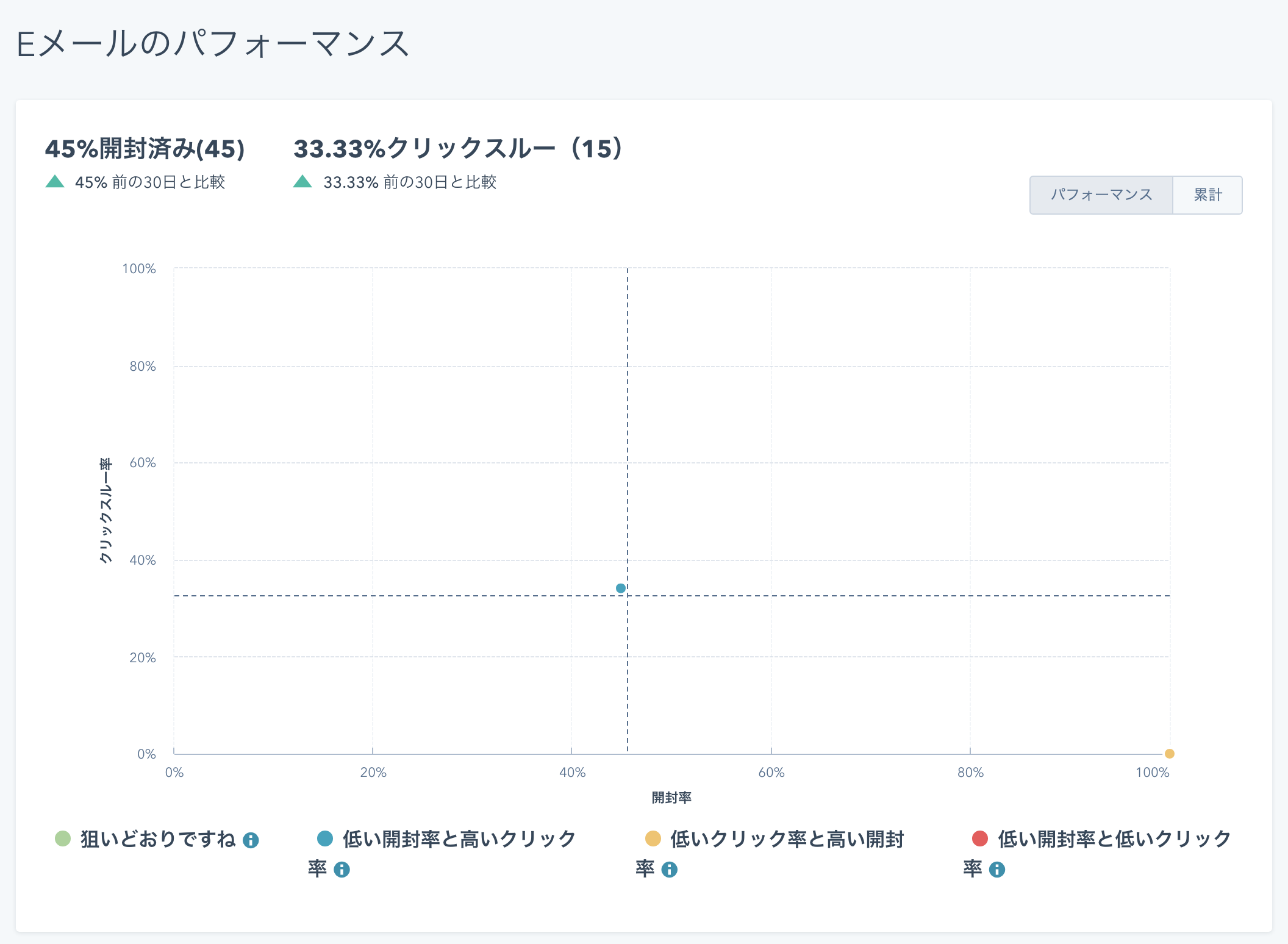Click info icon for 低いクリック率と高い開封率
This screenshot has width=1288, height=944.
669,870
